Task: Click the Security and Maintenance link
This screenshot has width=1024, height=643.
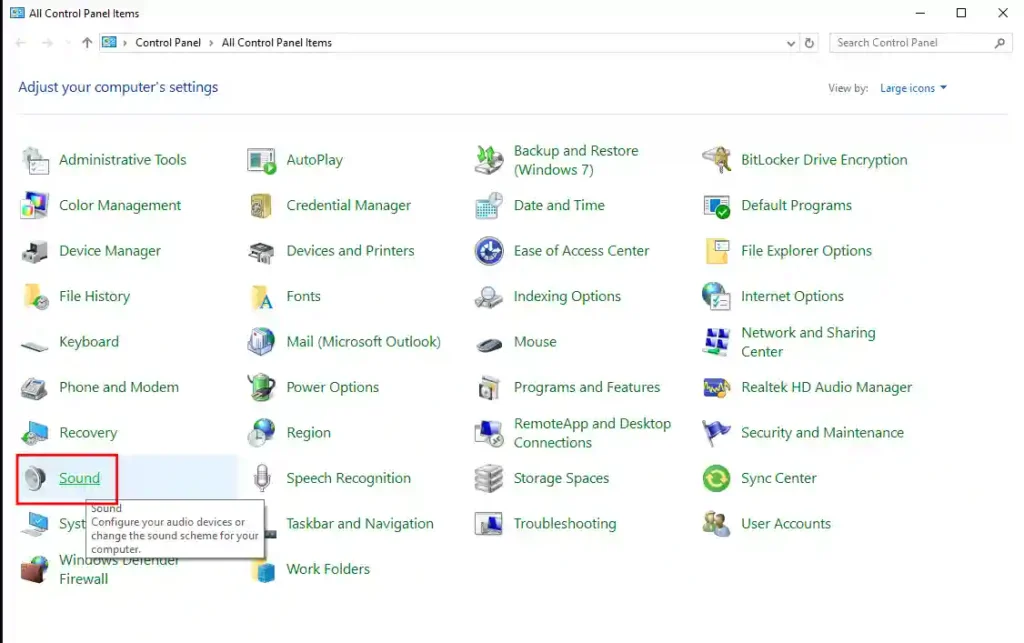Action: click(822, 433)
